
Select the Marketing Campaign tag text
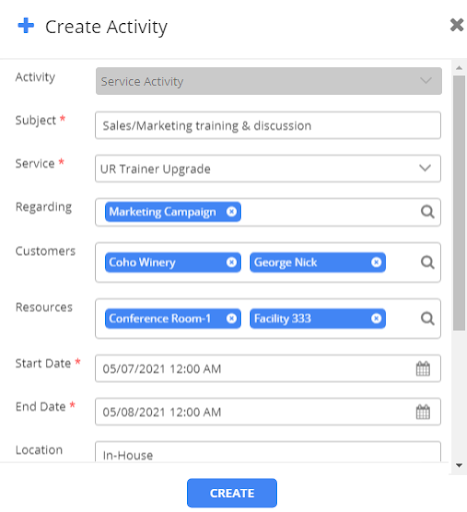coord(163,212)
